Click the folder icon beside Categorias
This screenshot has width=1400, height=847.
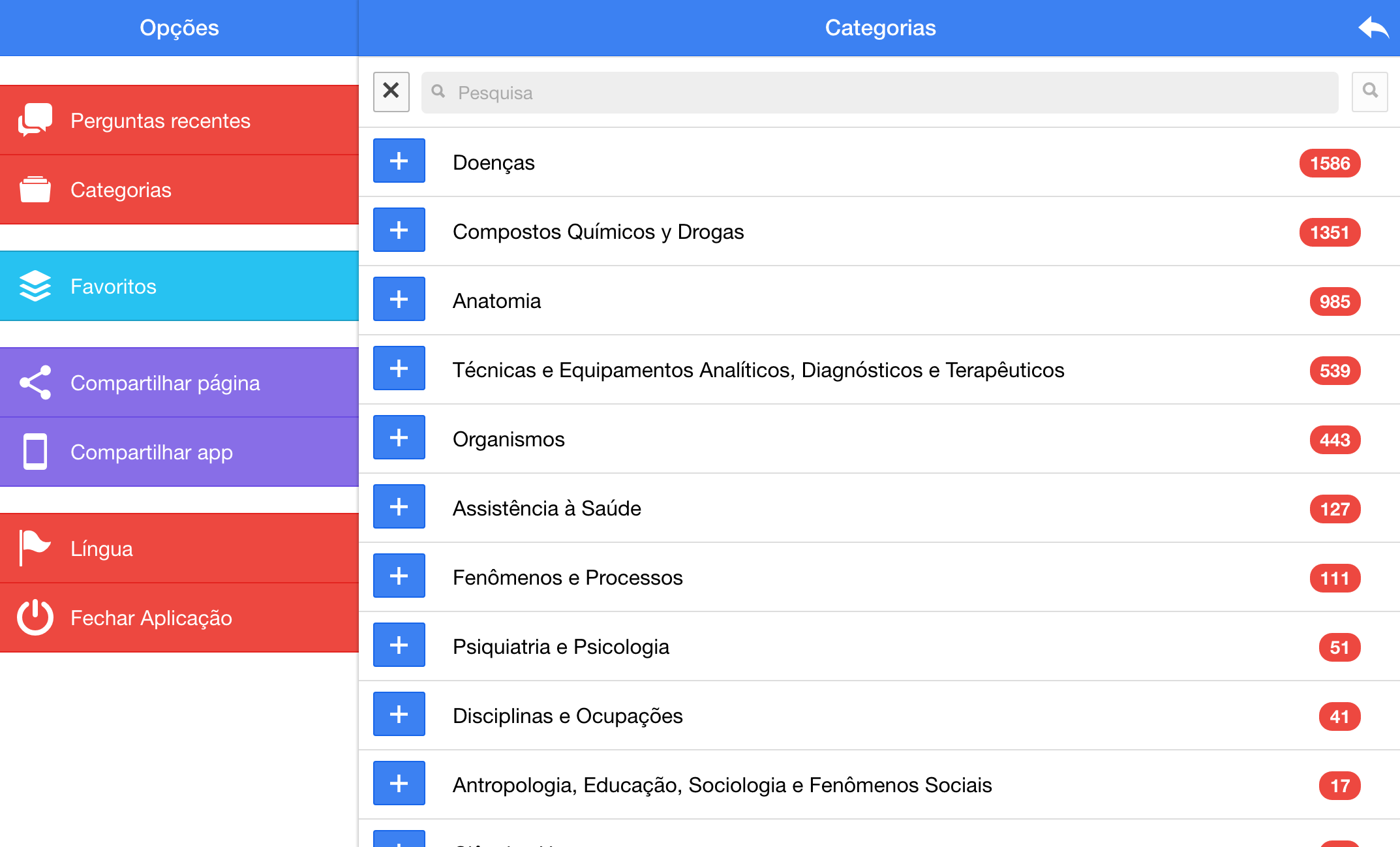(x=35, y=190)
